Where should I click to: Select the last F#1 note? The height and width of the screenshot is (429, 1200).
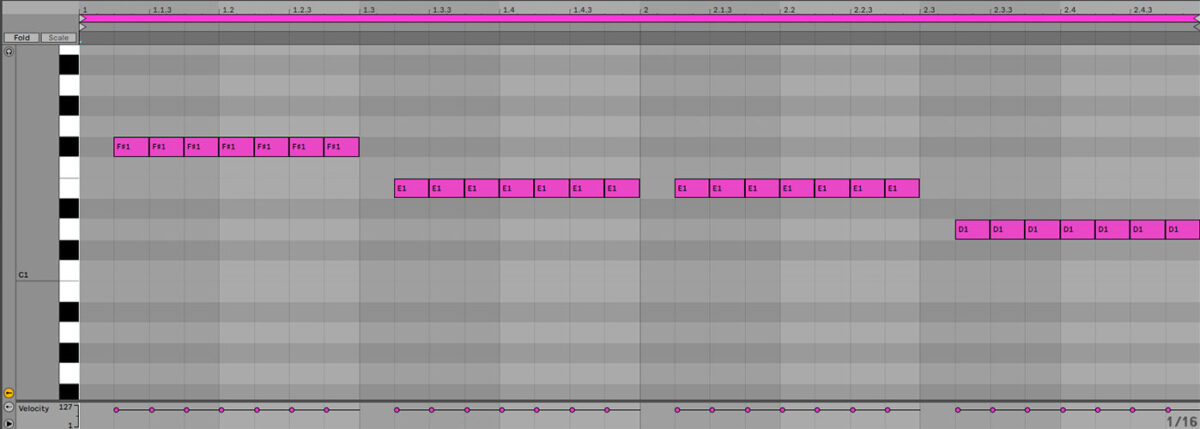(x=341, y=147)
